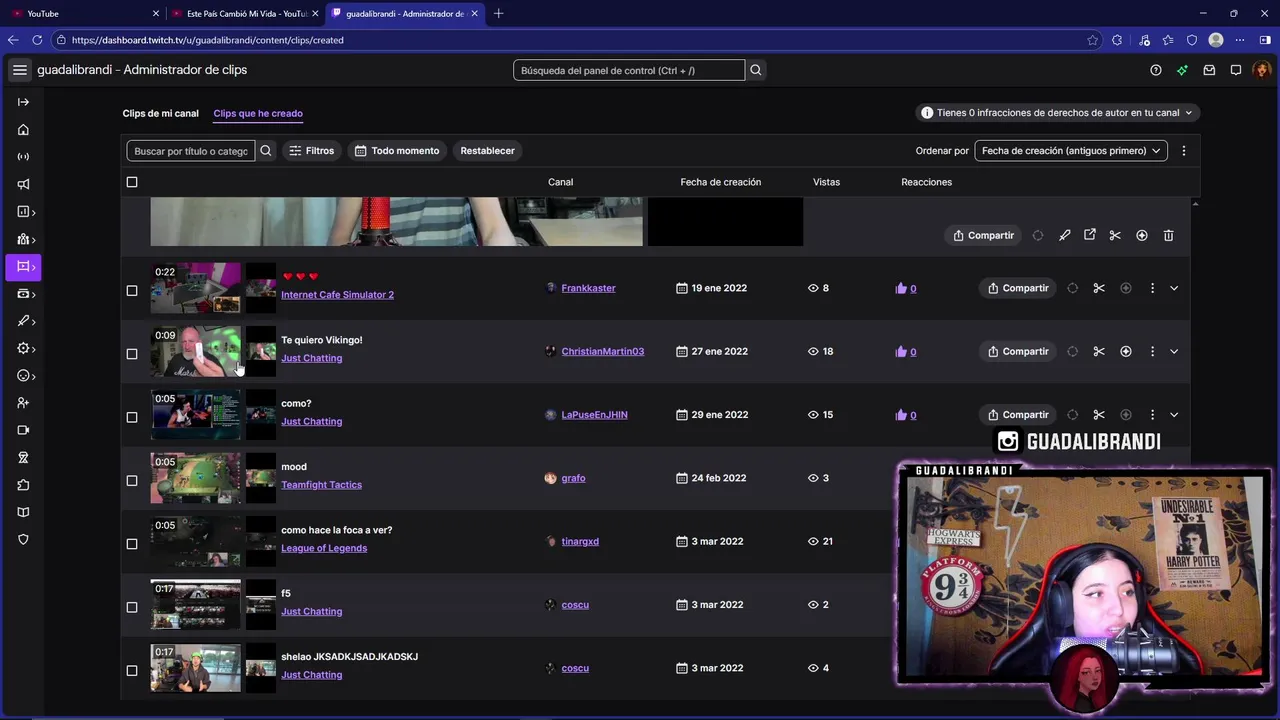Open the hamburger navigation menu

(x=19, y=70)
